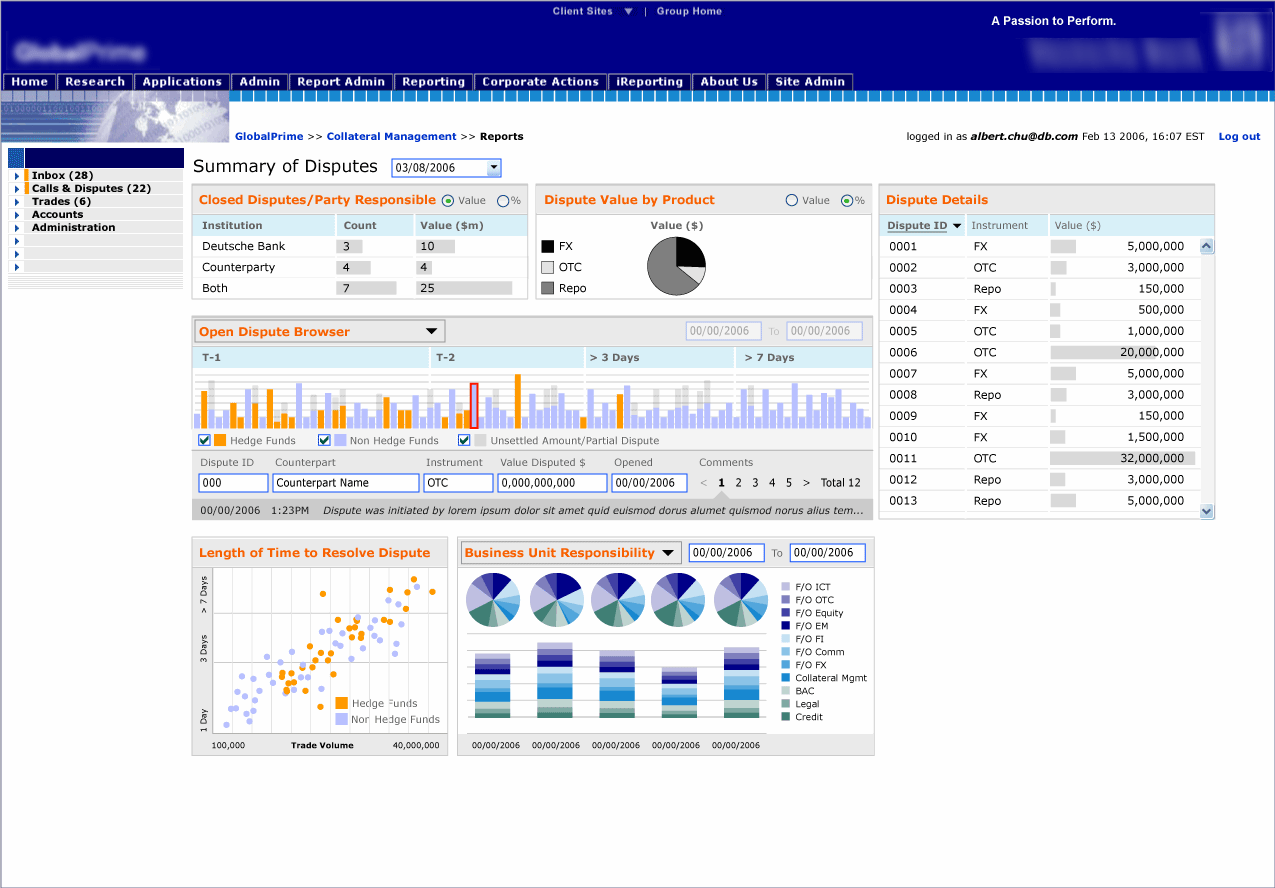Click the About Us tab
The height and width of the screenshot is (888, 1275).
(x=729, y=82)
